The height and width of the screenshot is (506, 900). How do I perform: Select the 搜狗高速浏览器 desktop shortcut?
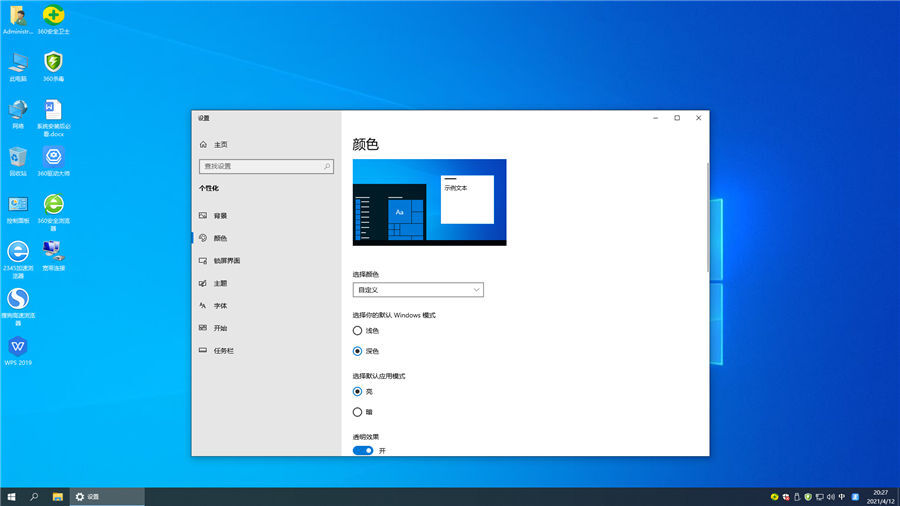click(18, 308)
